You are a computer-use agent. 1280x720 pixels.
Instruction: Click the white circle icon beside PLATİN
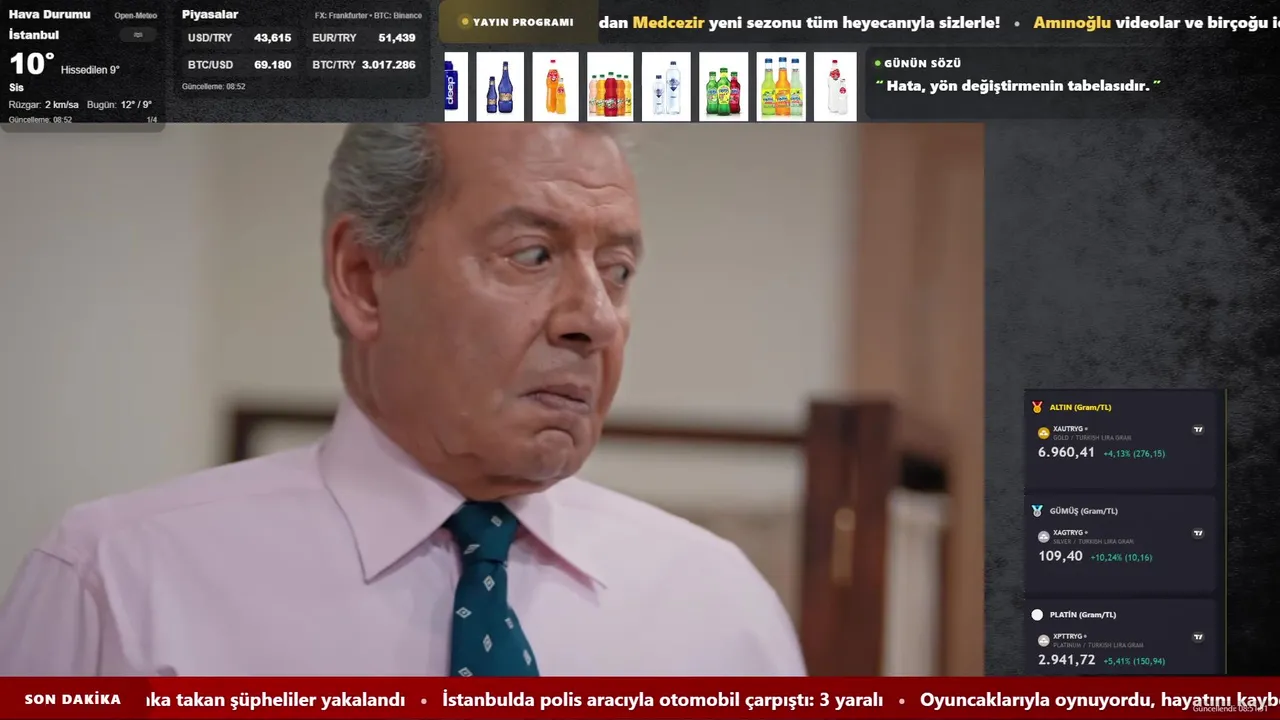coord(1037,615)
